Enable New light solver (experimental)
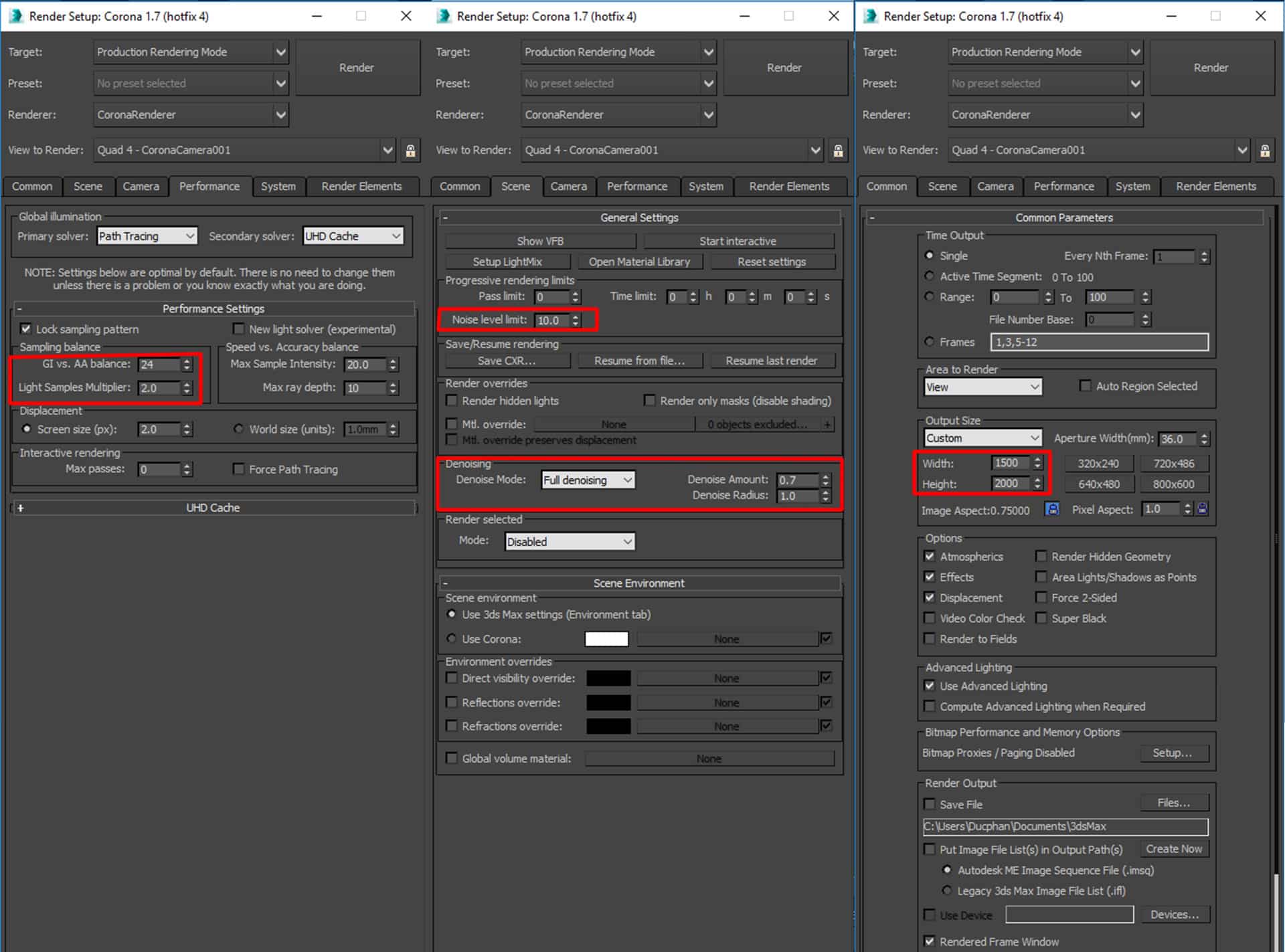This screenshot has height=952, width=1285. pos(238,329)
